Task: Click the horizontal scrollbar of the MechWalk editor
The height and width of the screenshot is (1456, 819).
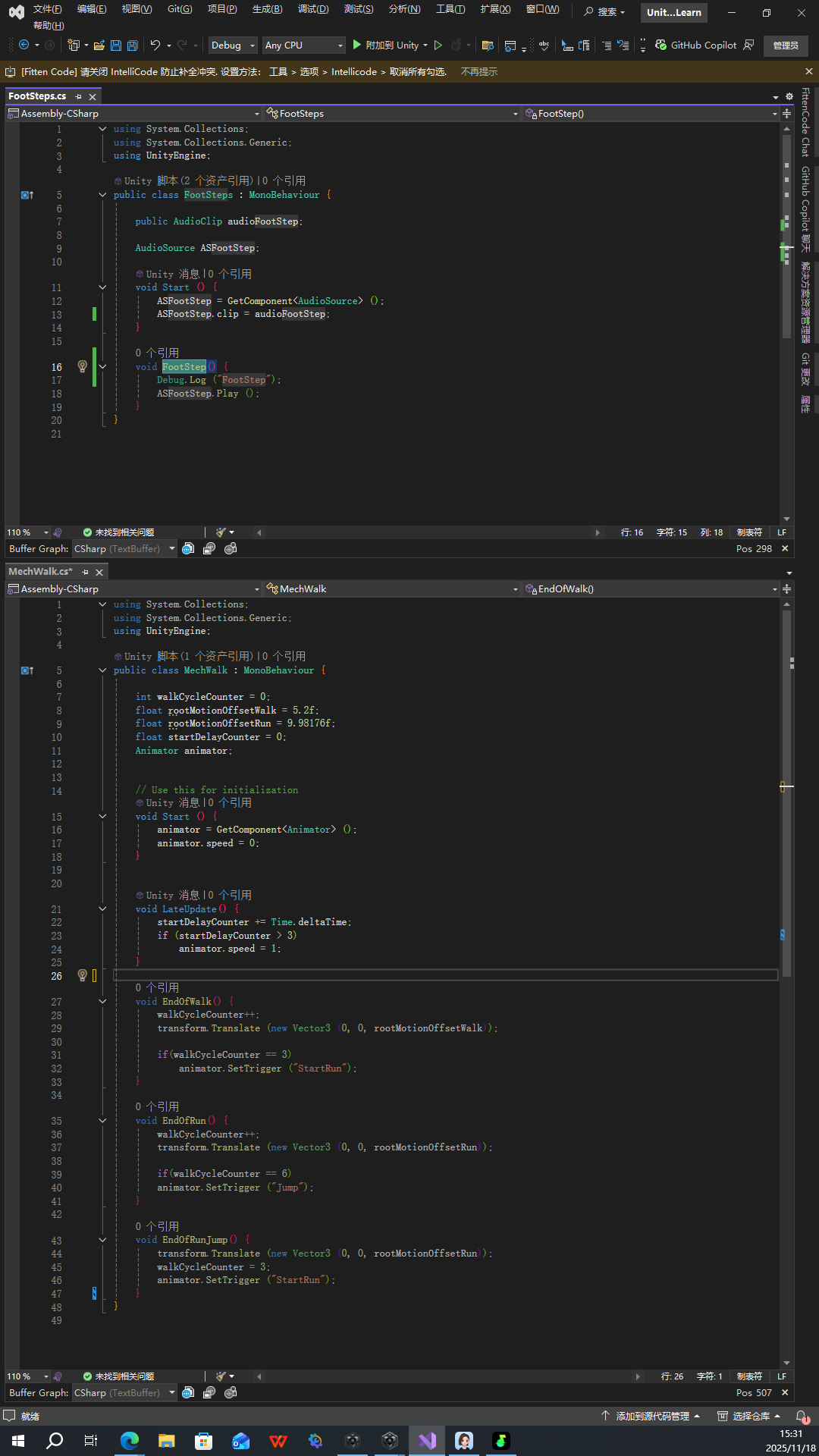Action: (x=448, y=1376)
